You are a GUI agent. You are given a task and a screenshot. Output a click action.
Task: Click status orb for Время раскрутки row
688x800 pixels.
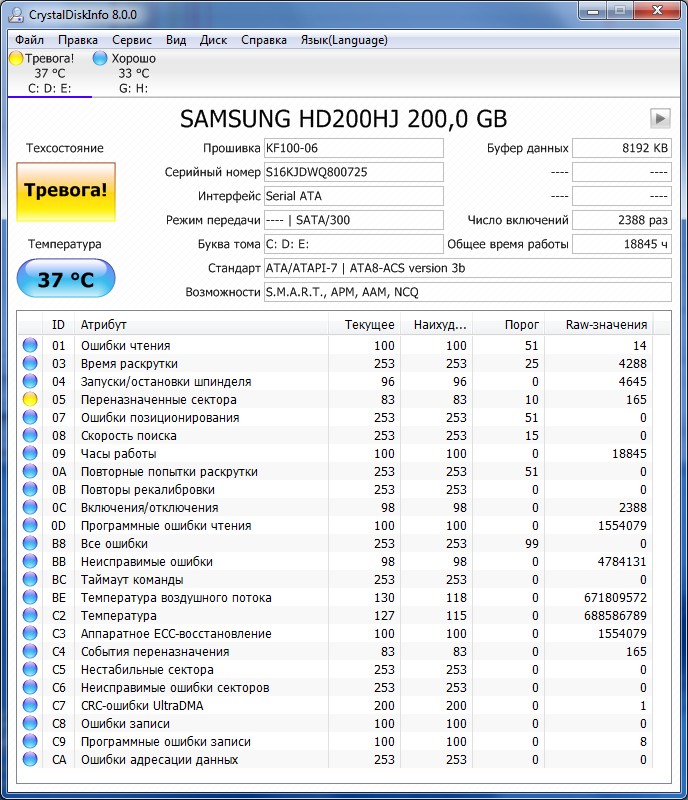point(30,363)
